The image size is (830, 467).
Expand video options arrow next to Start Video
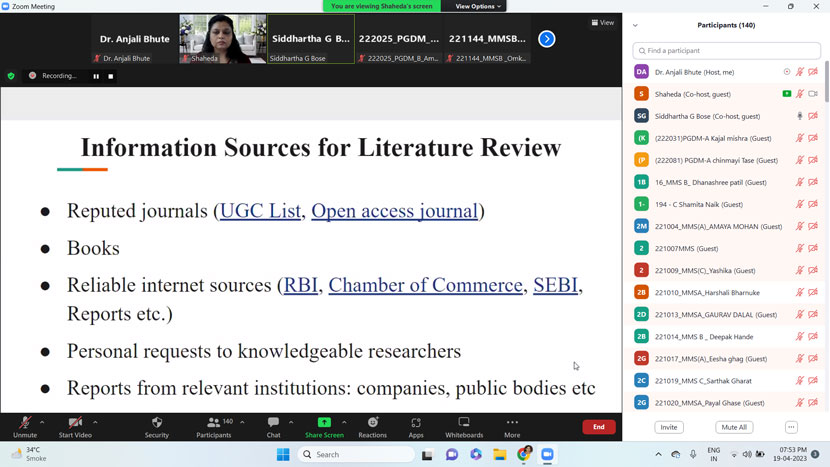[95, 423]
